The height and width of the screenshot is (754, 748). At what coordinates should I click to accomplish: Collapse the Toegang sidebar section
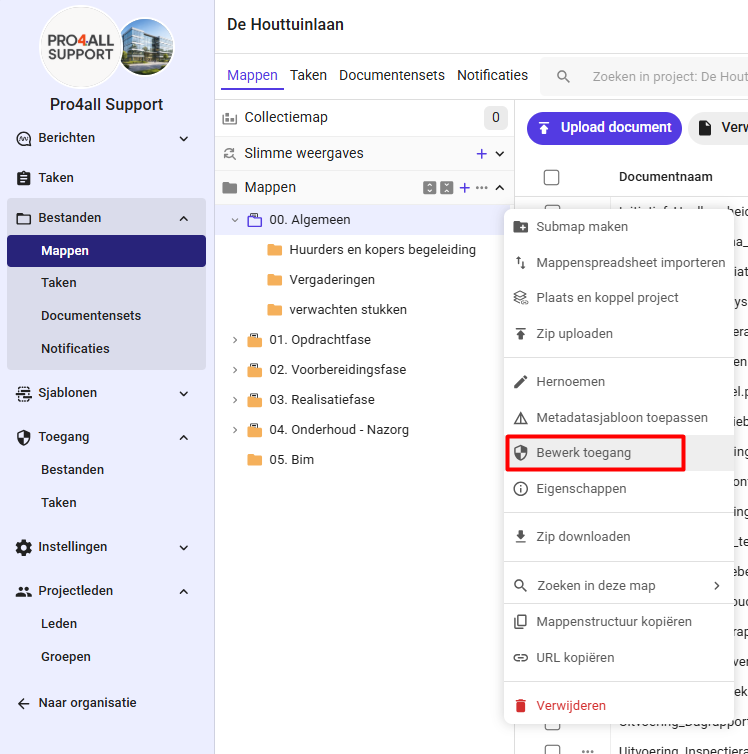tap(184, 438)
